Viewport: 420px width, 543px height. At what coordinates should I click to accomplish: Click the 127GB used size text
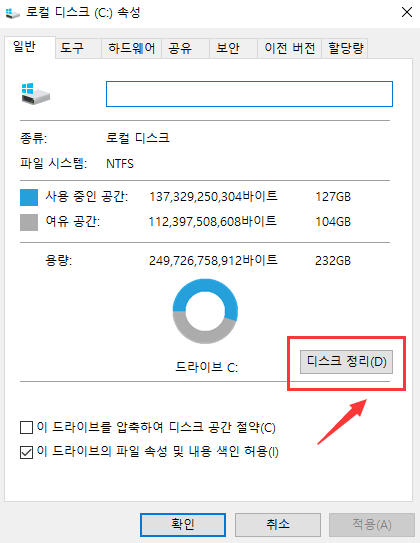point(333,197)
